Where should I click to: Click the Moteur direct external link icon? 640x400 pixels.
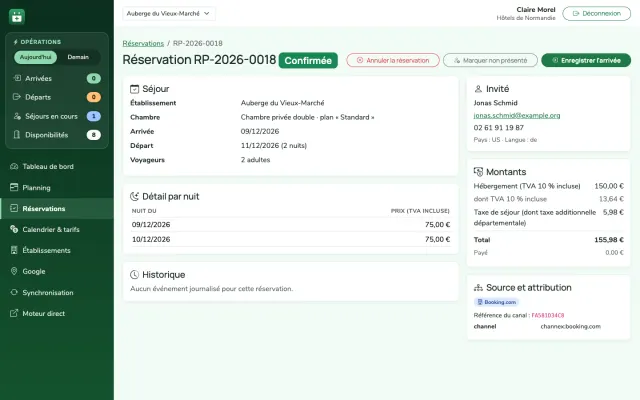pyautogui.click(x=14, y=313)
